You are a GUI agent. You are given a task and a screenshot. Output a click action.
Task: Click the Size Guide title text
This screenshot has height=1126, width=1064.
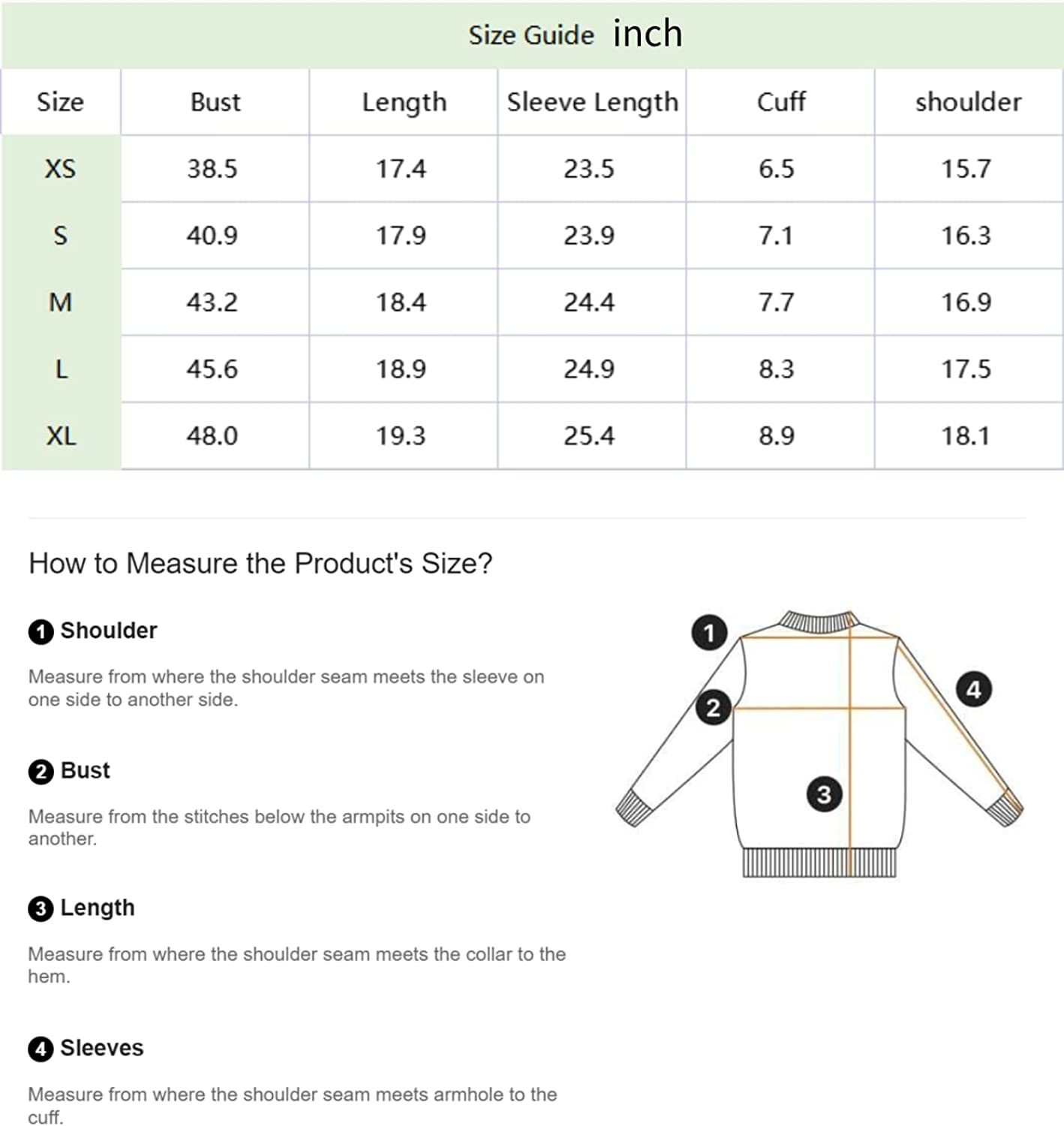(531, 35)
